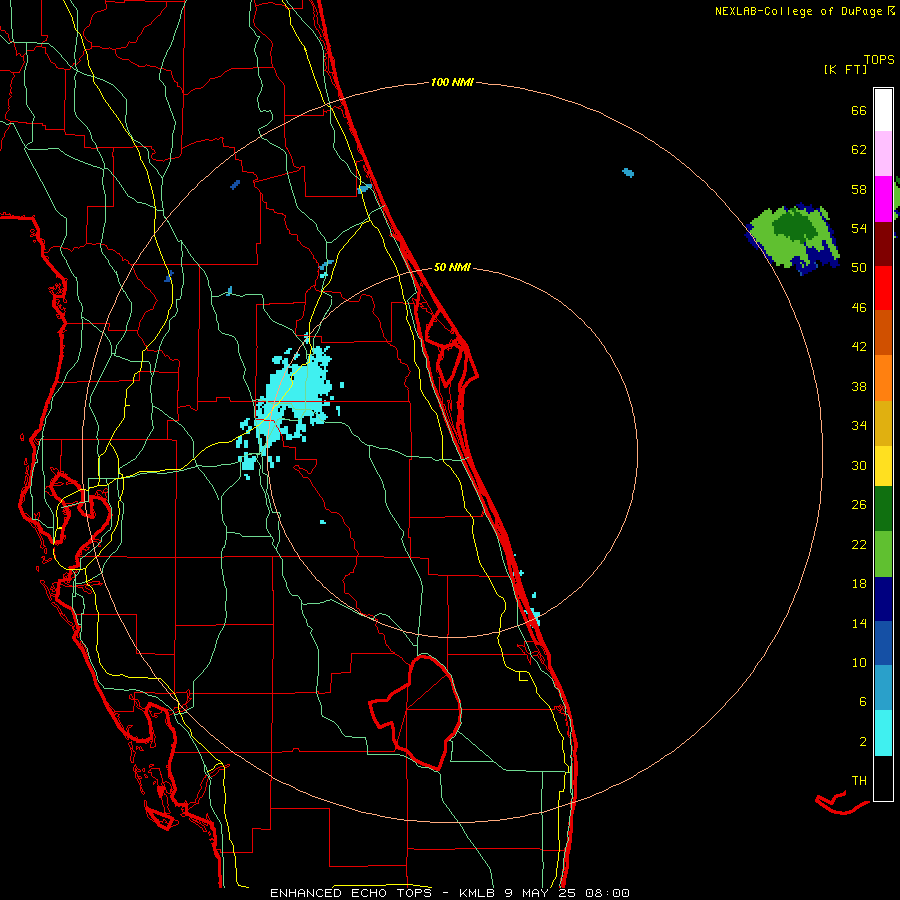Click legend value 62
900x900 pixels.
coord(859,150)
